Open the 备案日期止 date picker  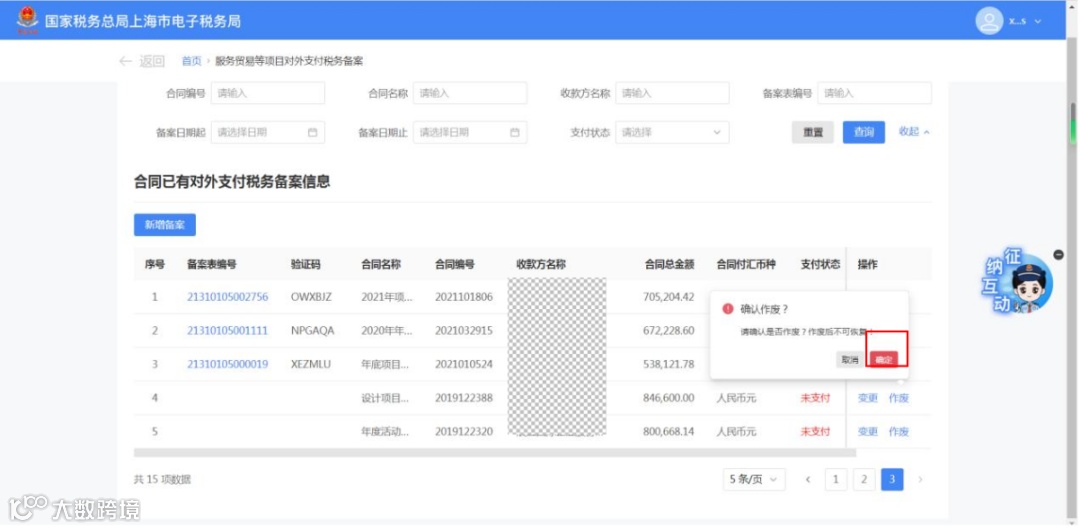(x=470, y=132)
